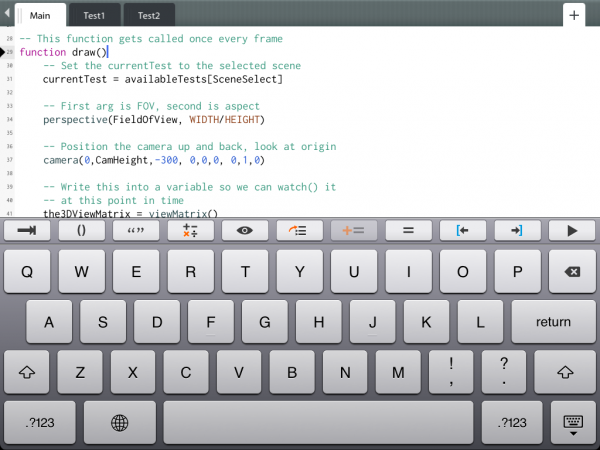The height and width of the screenshot is (450, 600).
Task: Add a new tab with plus button
Action: (x=575, y=15)
